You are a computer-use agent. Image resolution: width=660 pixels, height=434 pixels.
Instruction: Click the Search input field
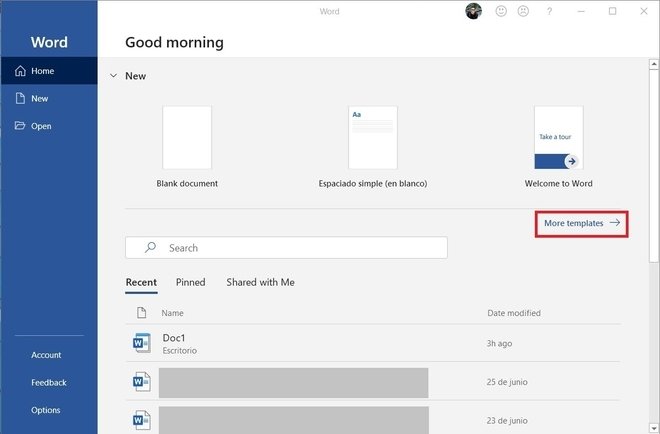pyautogui.click(x=286, y=248)
